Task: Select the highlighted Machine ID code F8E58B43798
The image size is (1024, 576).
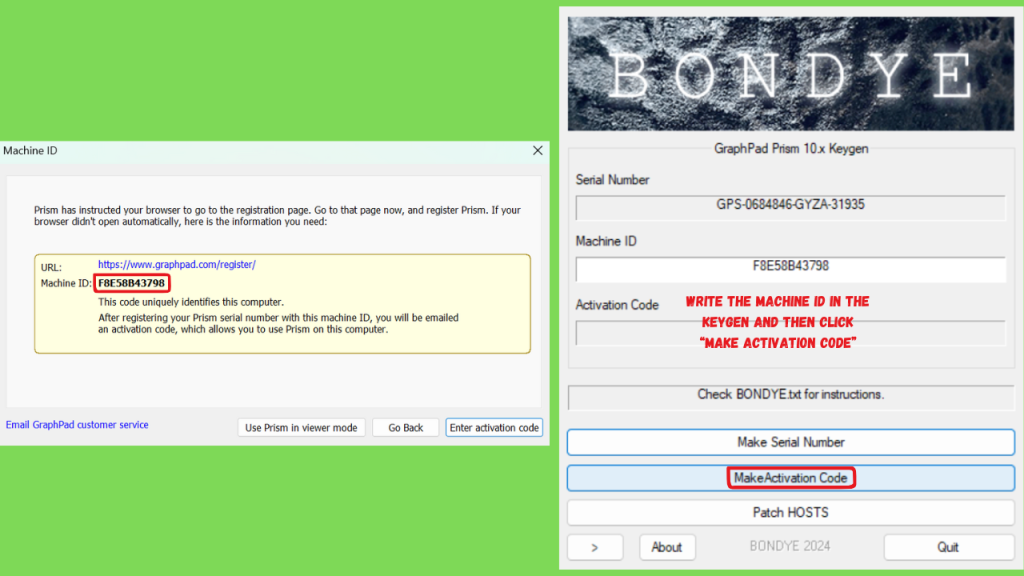Action: pos(131,283)
